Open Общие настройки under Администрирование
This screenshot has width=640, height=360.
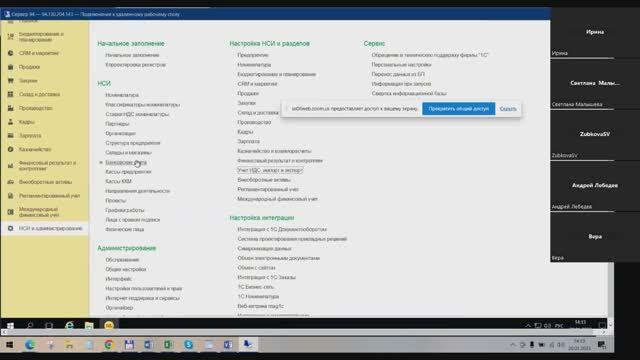click(126, 269)
